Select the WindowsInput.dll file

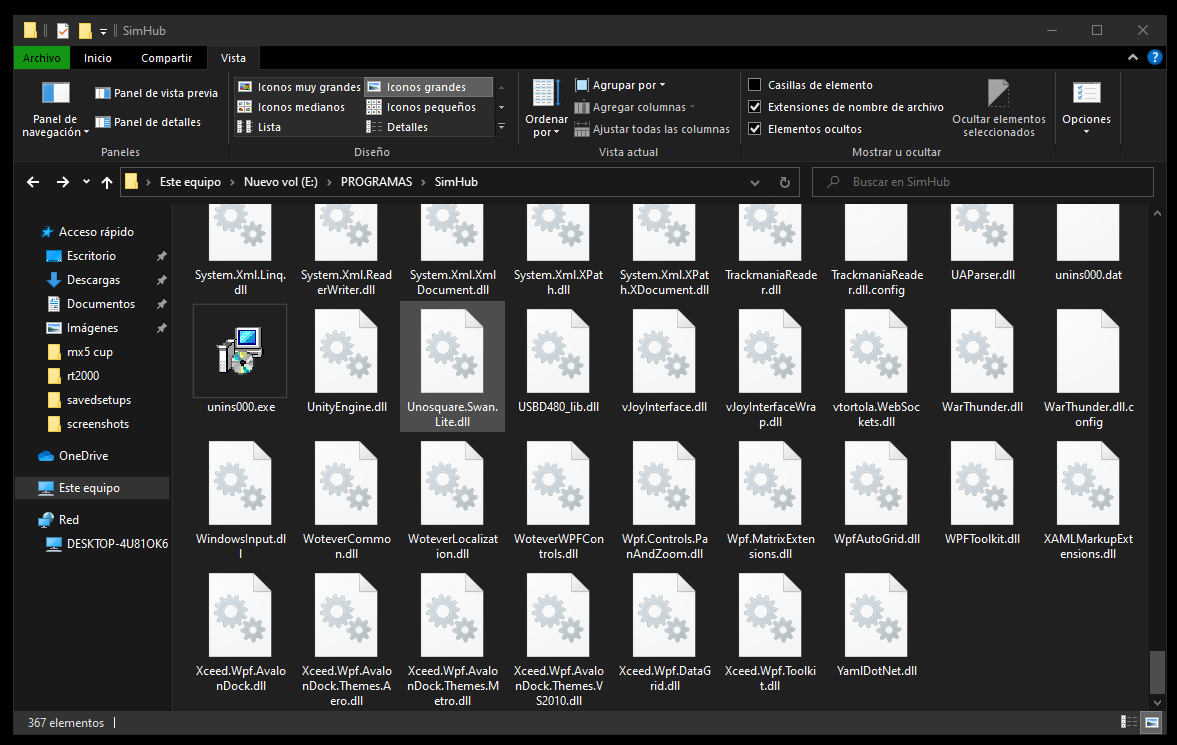(x=240, y=499)
